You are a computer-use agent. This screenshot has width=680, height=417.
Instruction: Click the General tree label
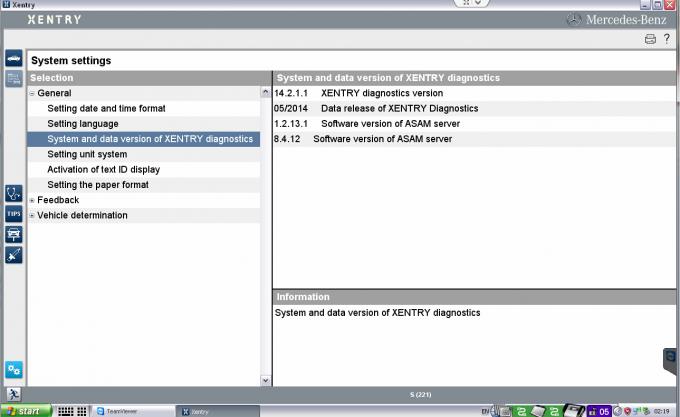click(54, 93)
